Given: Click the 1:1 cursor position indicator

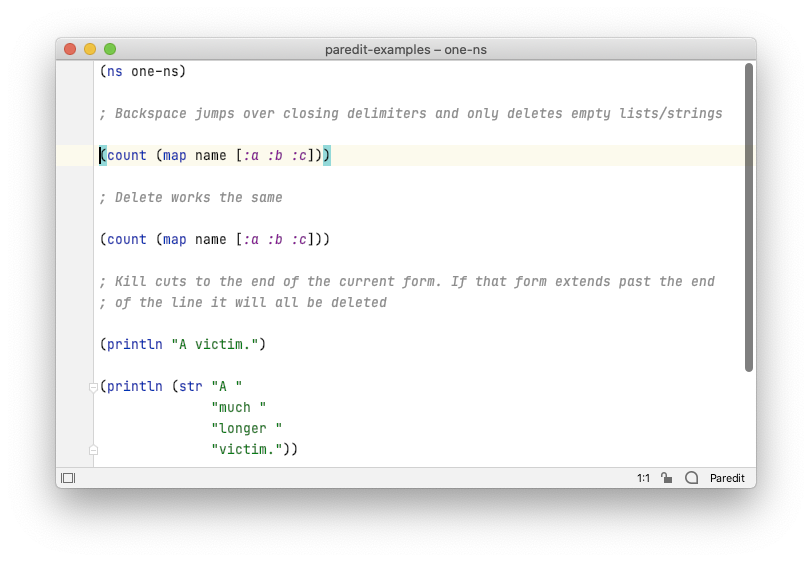Looking at the screenshot, I should pyautogui.click(x=643, y=478).
